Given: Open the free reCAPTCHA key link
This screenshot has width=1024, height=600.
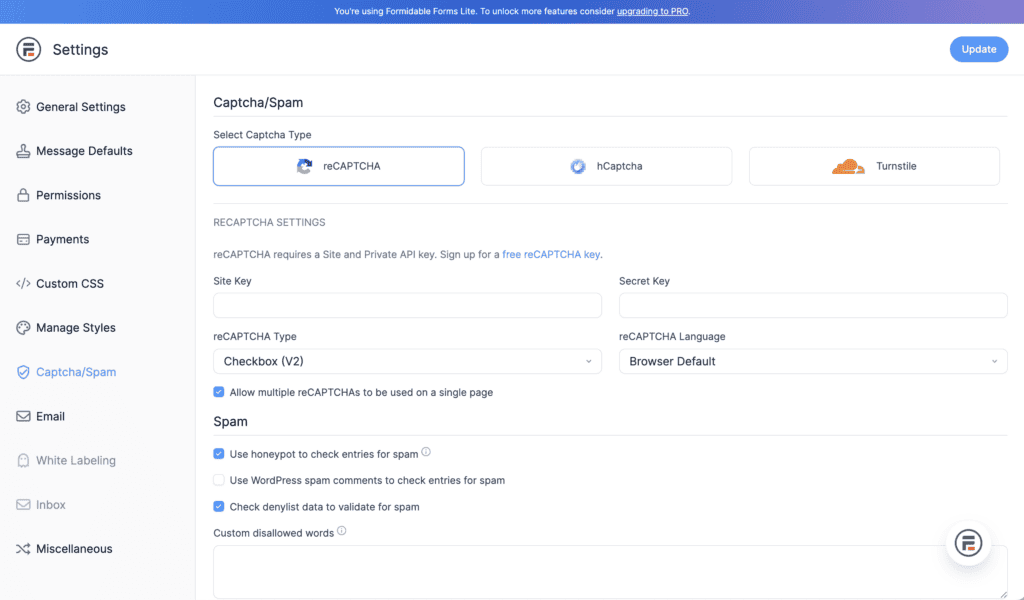Looking at the screenshot, I should click(x=551, y=254).
